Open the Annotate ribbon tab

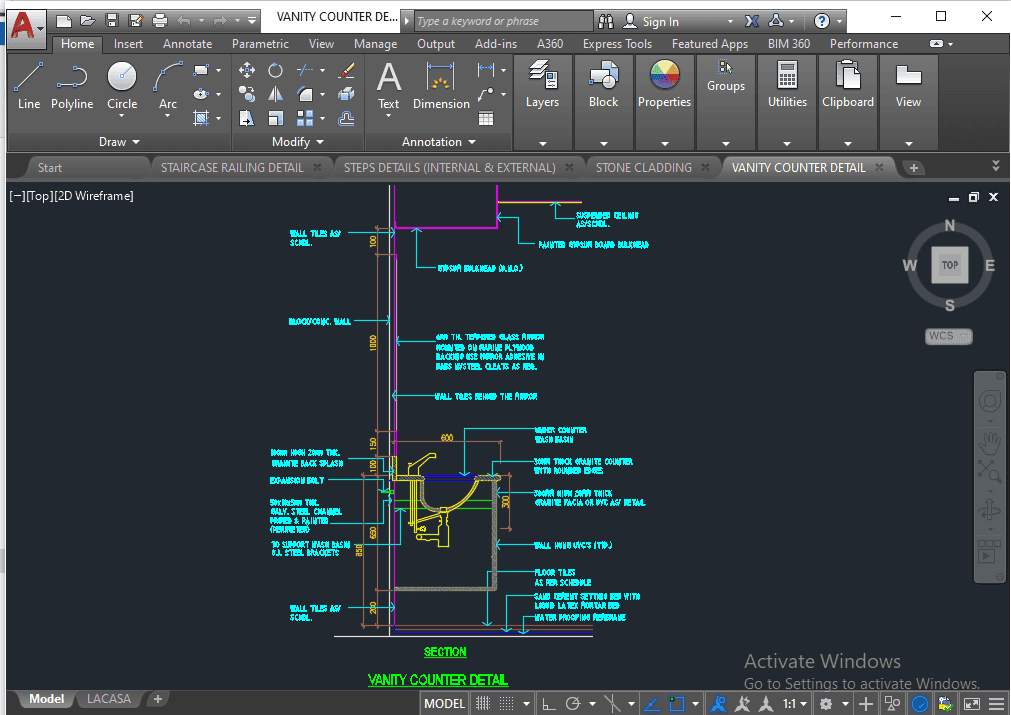click(187, 44)
